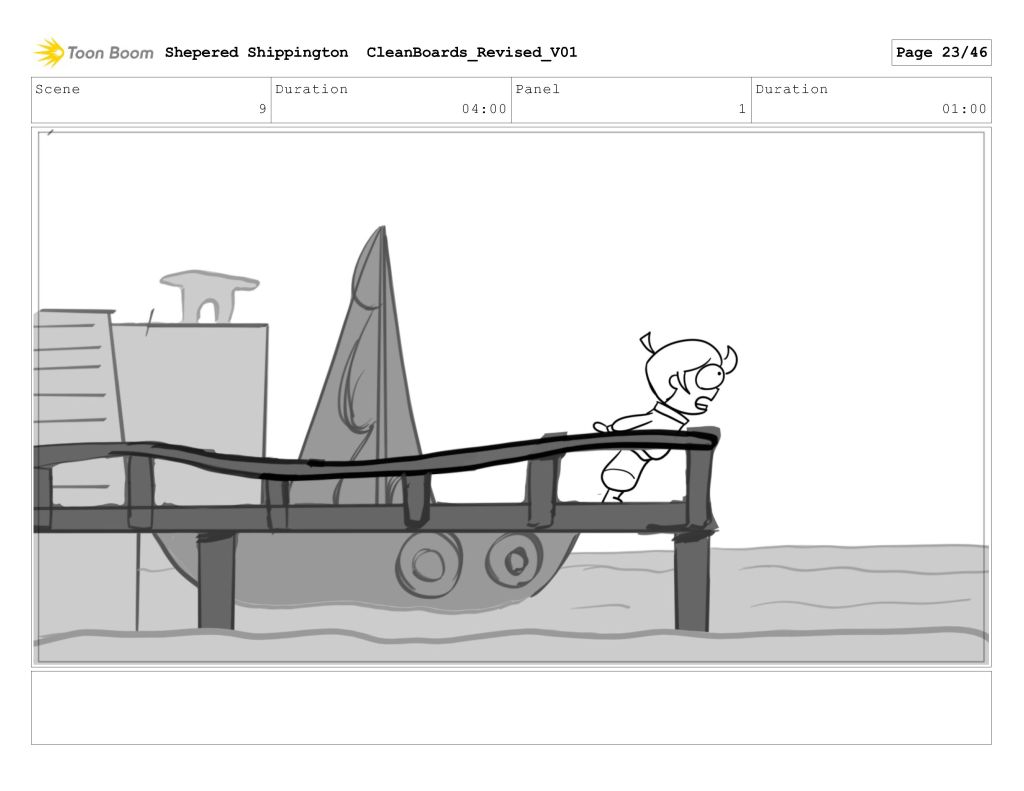Select the Panel header label
The height and width of the screenshot is (791, 1024).
tap(538, 89)
